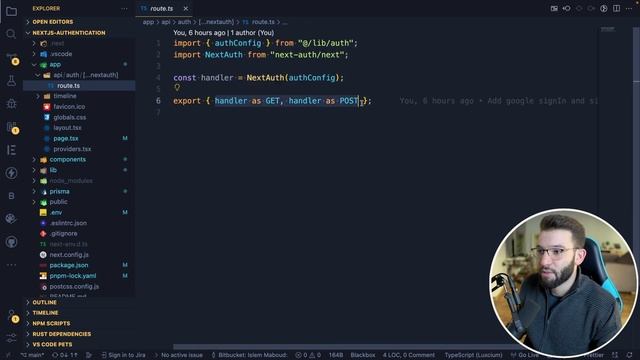
Task: Expand the Open Editors section
Action: pyautogui.click(x=53, y=22)
